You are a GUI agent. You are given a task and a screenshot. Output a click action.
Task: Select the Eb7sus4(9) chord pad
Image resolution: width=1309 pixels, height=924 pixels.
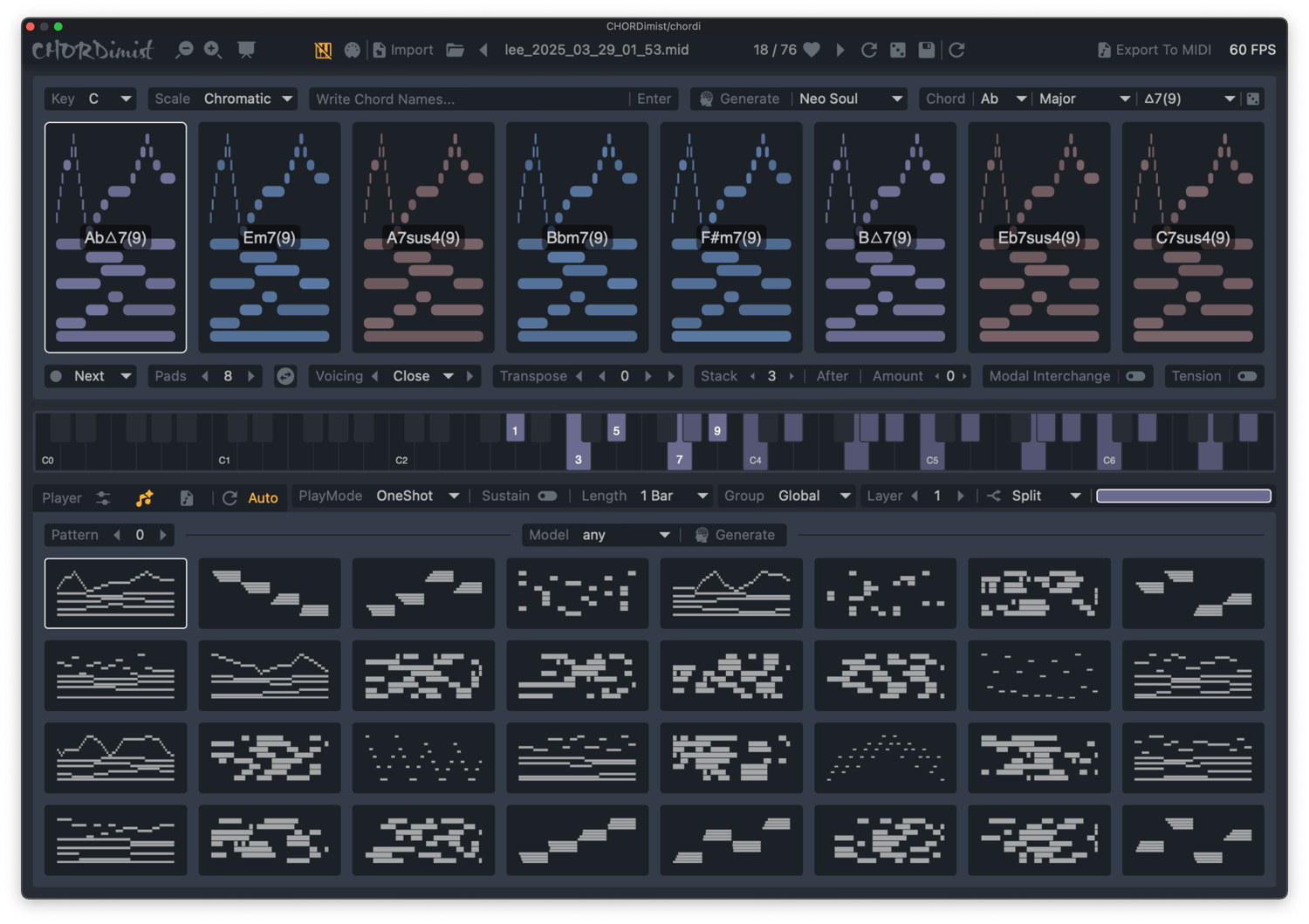click(1039, 237)
